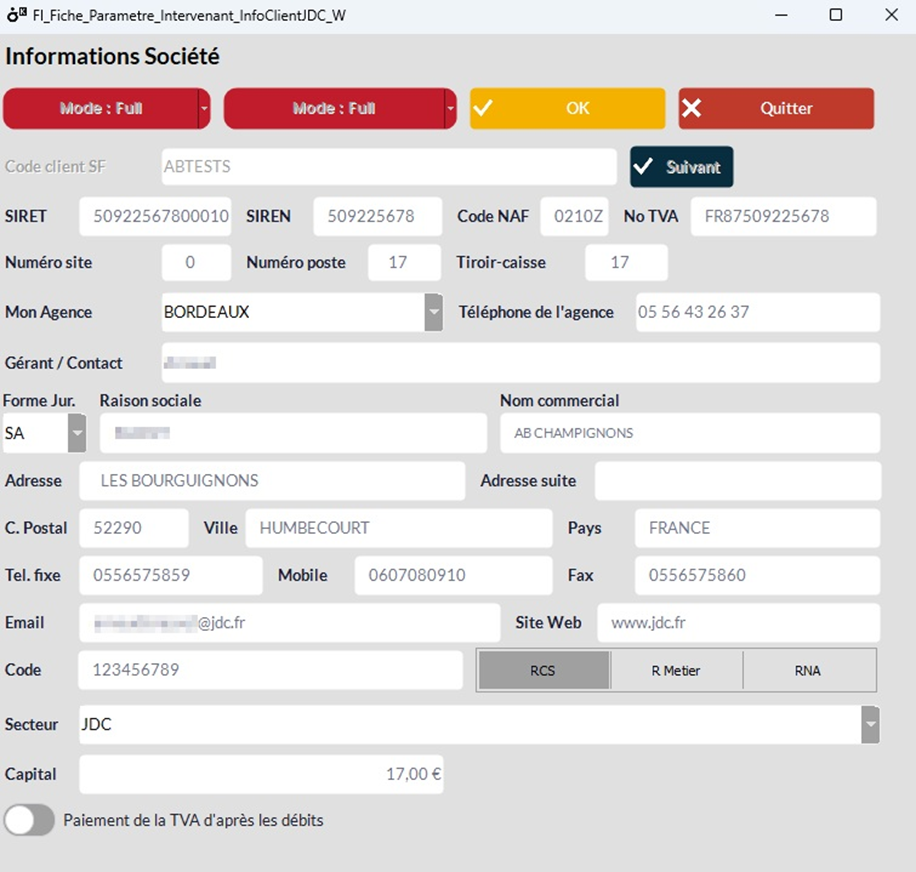Viewport: 916px width, 872px height.
Task: Click the empty Adresse suite field
Action: [737, 481]
